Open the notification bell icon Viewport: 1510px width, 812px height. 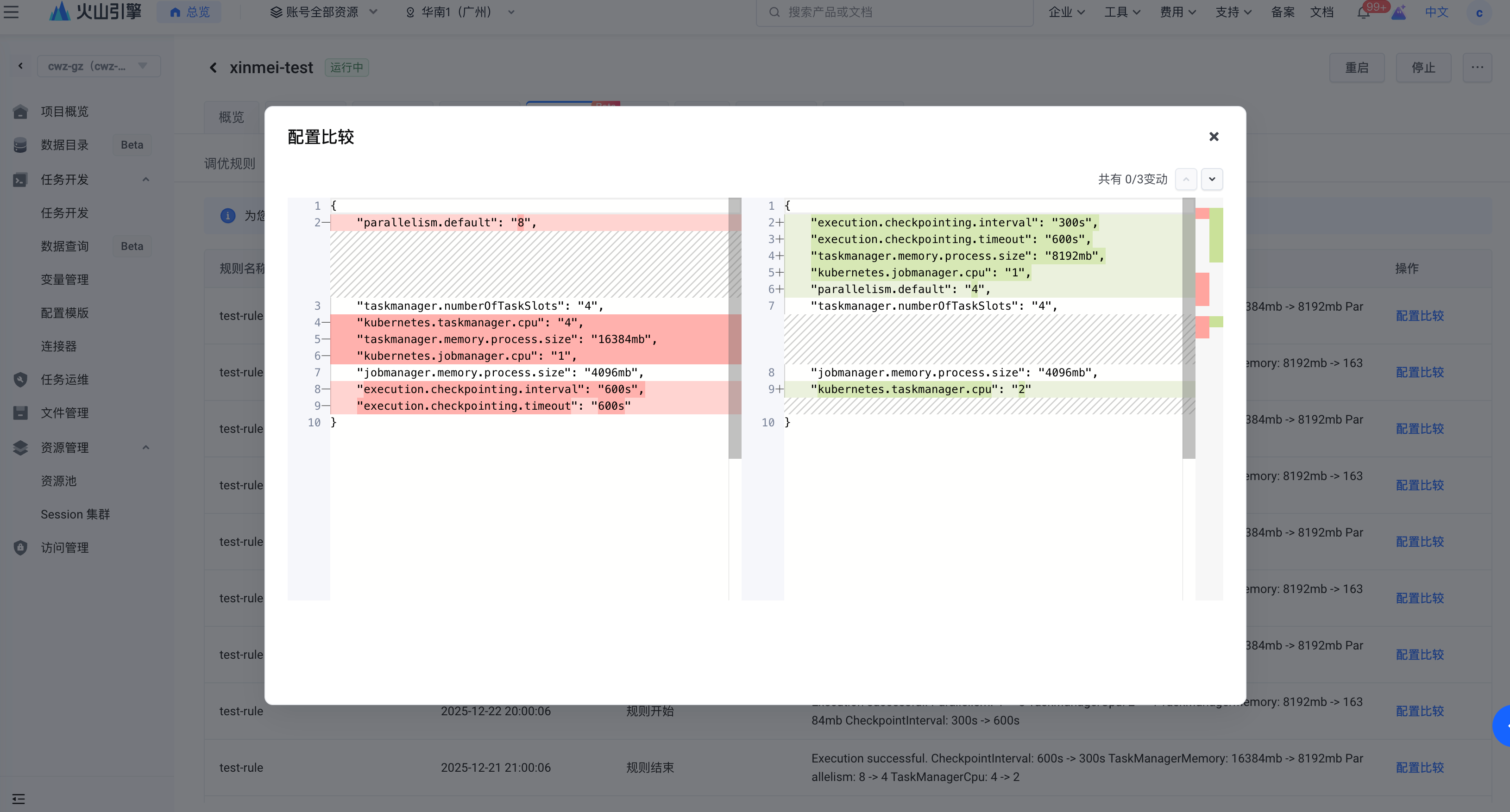(x=1363, y=13)
